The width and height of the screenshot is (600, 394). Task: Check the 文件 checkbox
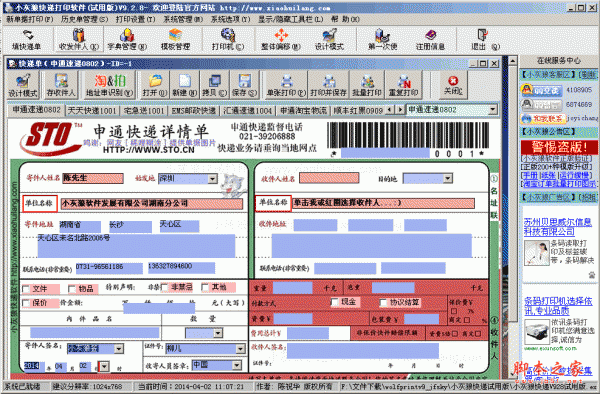tap(26, 288)
